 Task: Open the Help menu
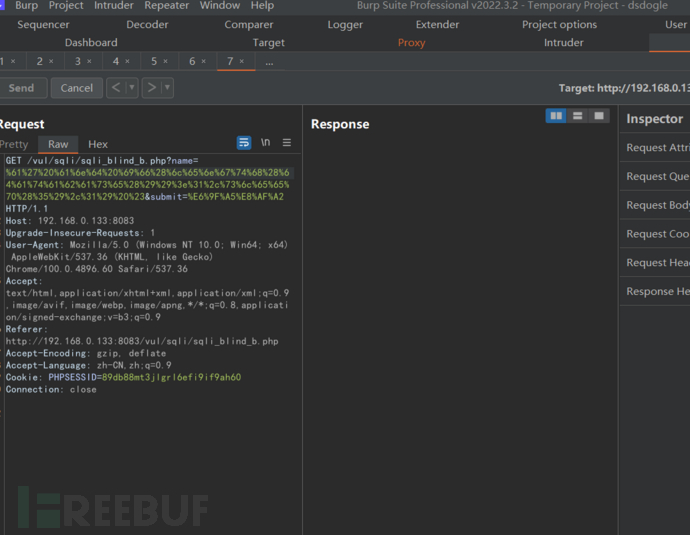click(262, 5)
